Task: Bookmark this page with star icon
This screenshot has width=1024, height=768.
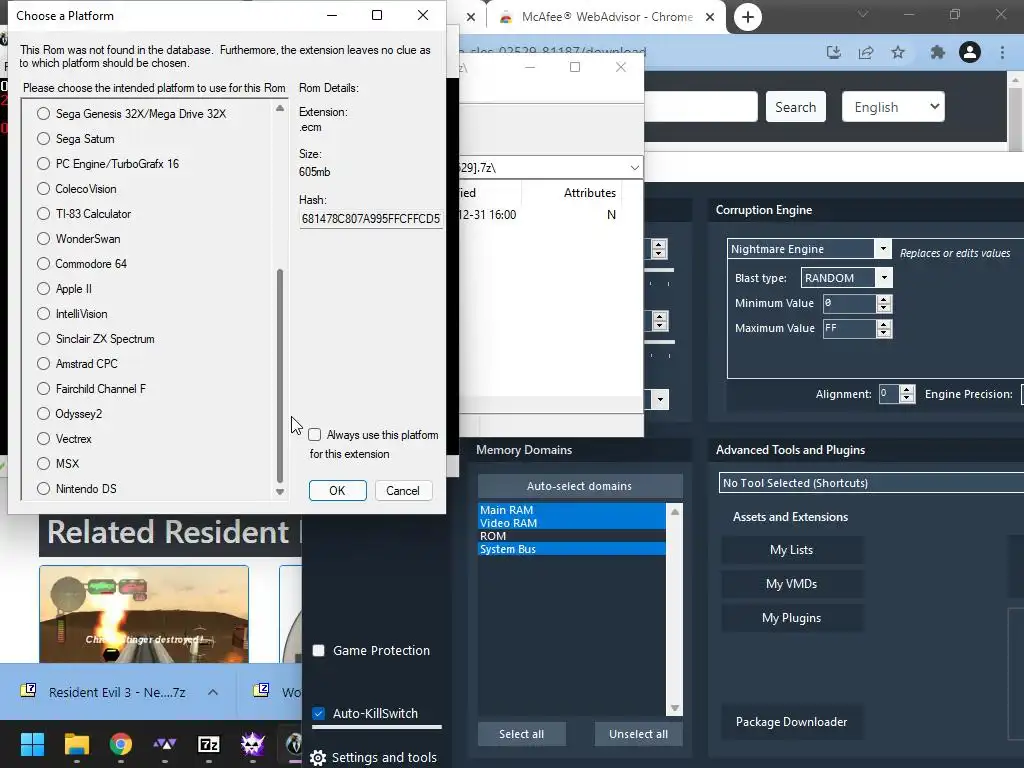Action: (x=898, y=52)
